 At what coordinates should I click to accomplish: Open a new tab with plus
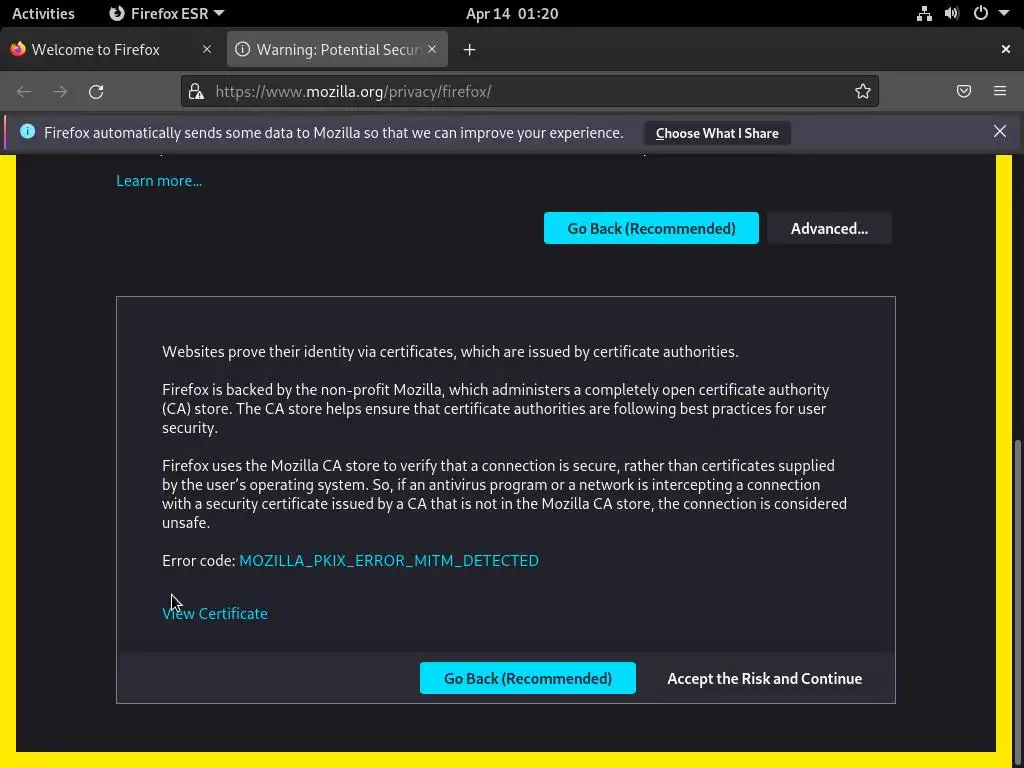[x=470, y=50]
